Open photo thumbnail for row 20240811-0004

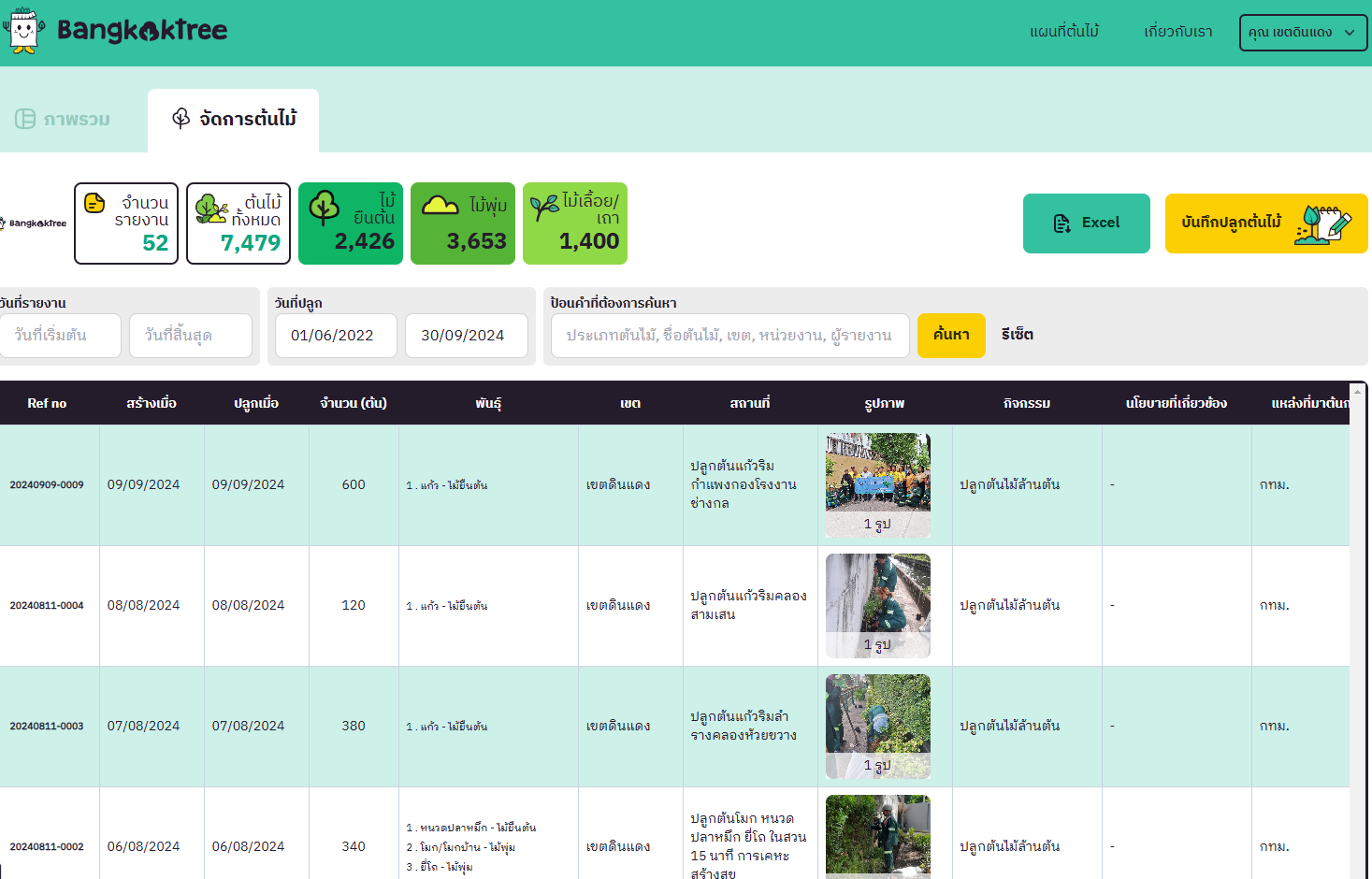878,606
